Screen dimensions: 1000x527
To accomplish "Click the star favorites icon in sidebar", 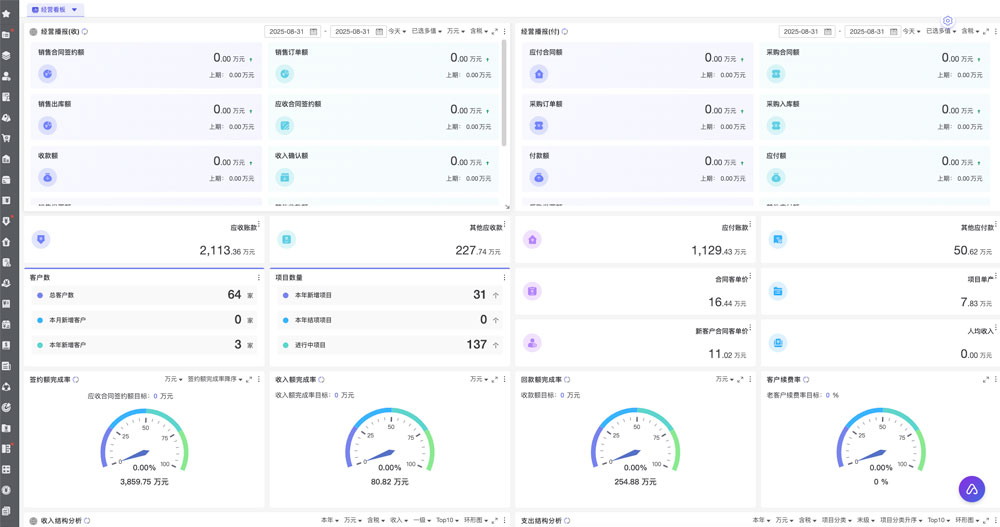I will [x=6, y=14].
